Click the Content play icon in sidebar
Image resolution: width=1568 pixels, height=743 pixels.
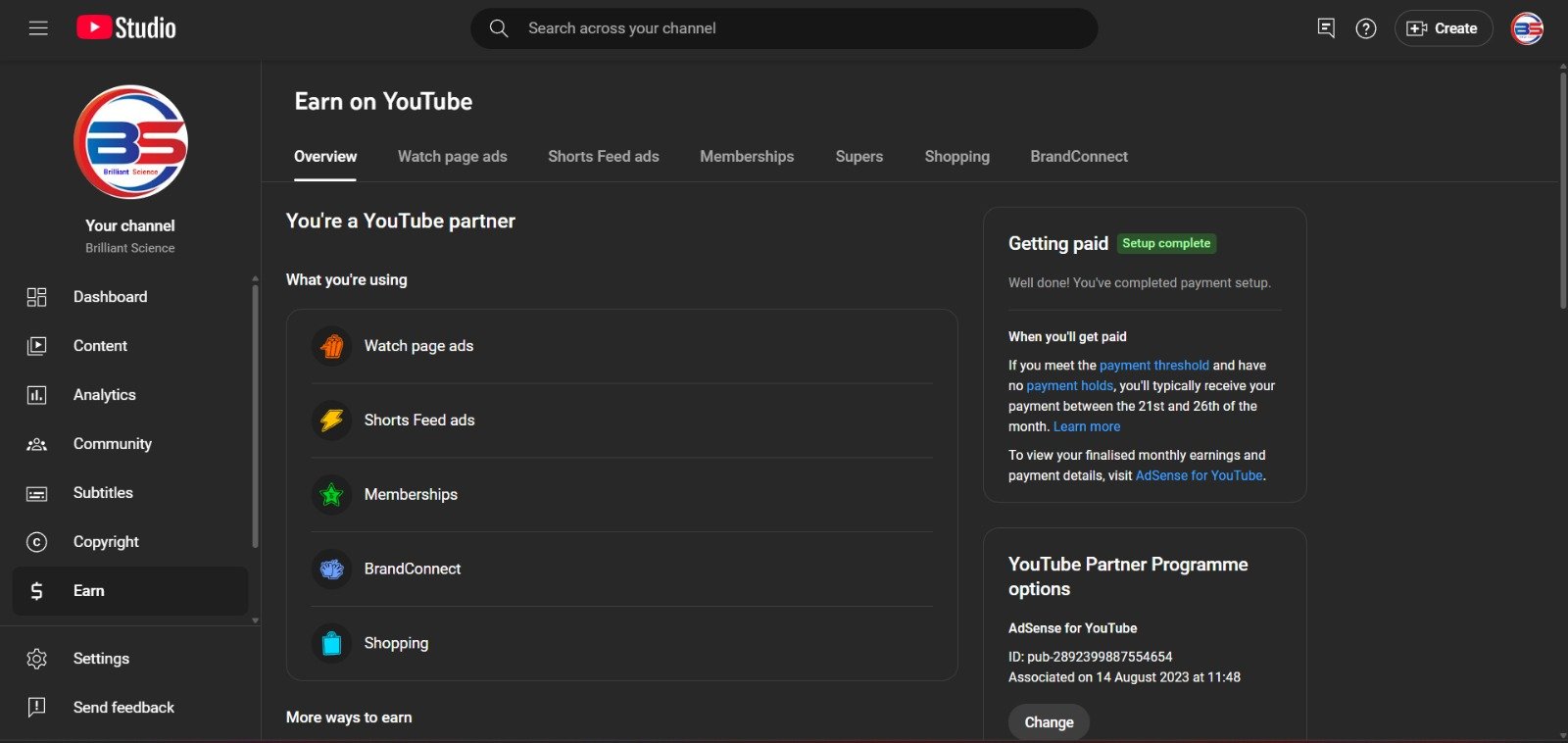click(x=36, y=346)
